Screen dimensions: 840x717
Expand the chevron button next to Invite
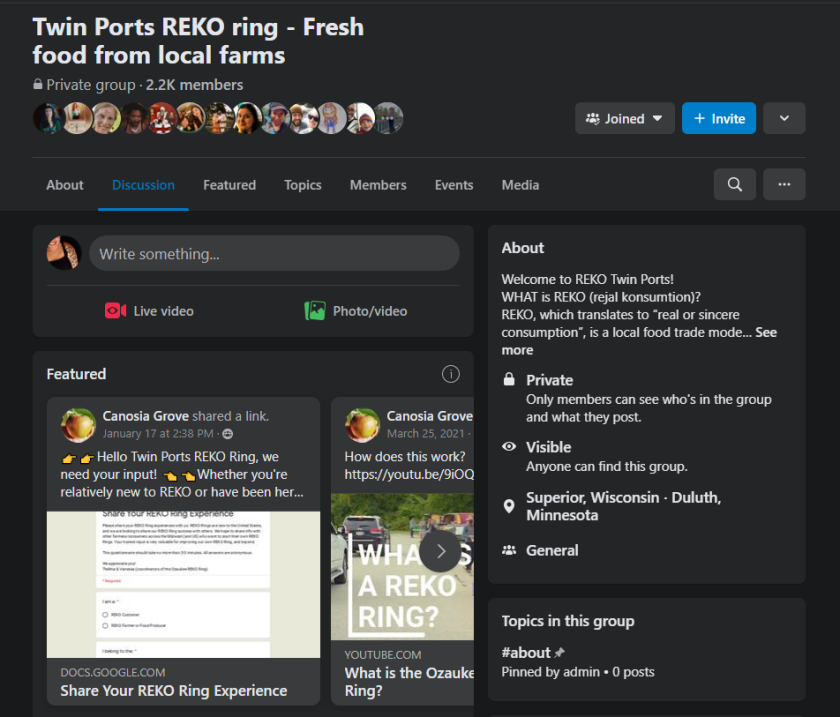(784, 118)
